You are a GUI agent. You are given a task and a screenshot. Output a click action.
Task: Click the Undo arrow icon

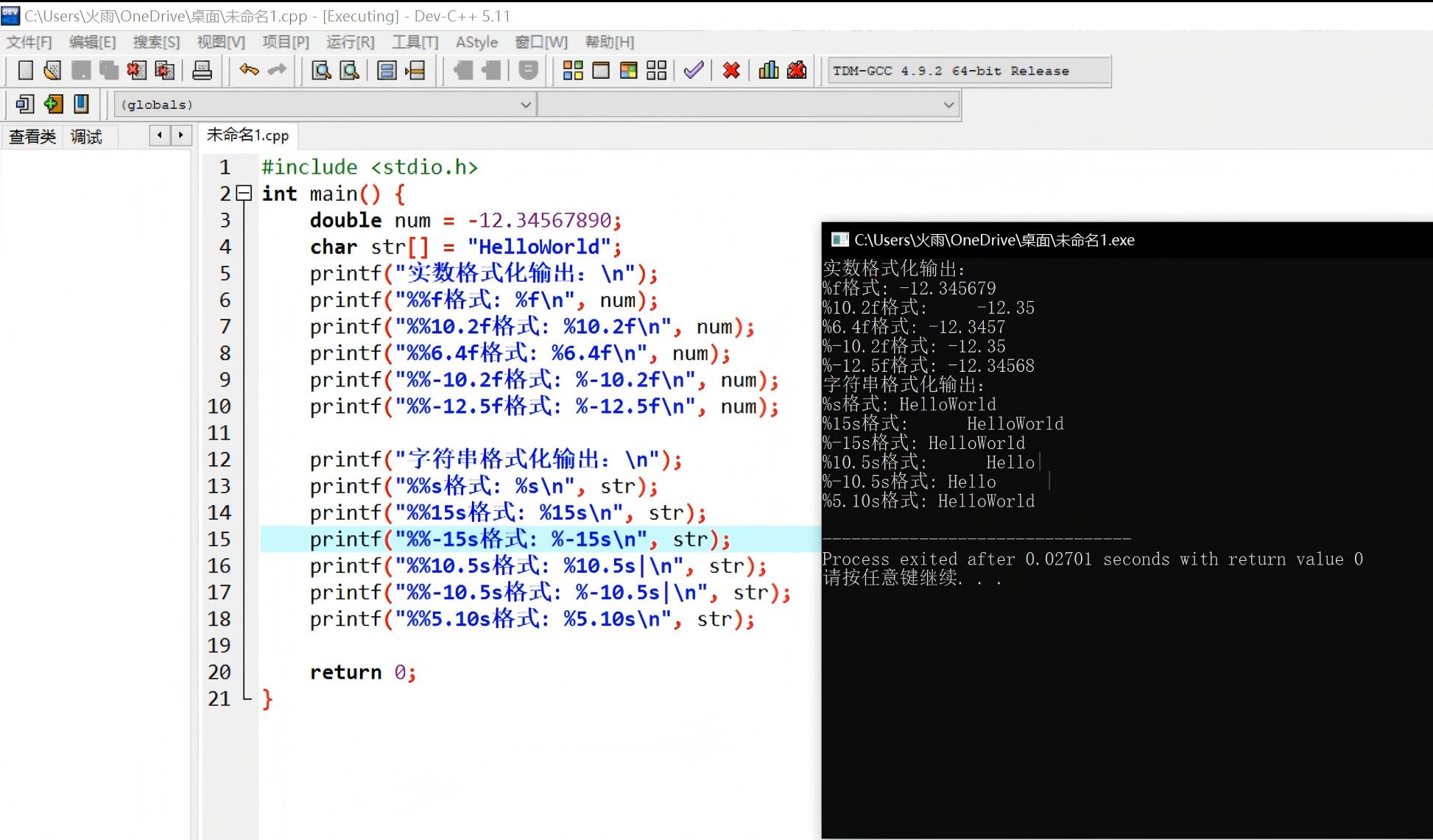pyautogui.click(x=249, y=71)
